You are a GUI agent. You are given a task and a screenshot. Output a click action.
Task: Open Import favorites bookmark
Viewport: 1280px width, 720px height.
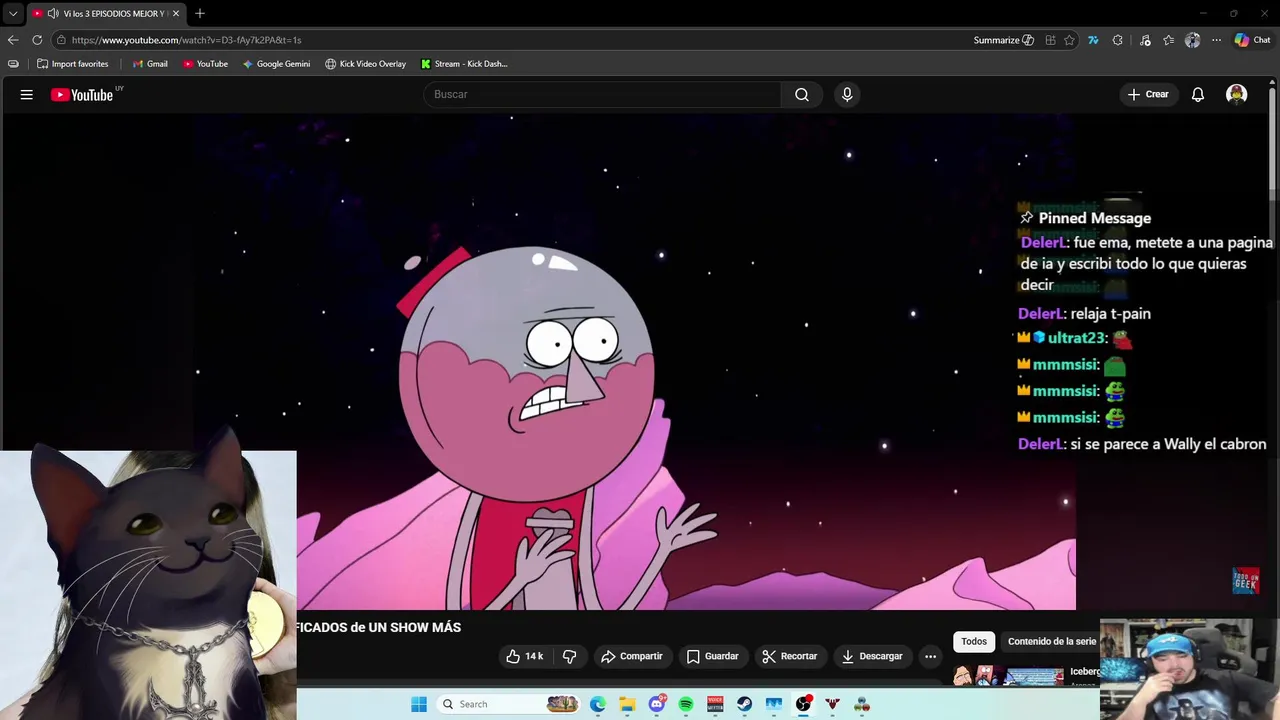(x=72, y=64)
